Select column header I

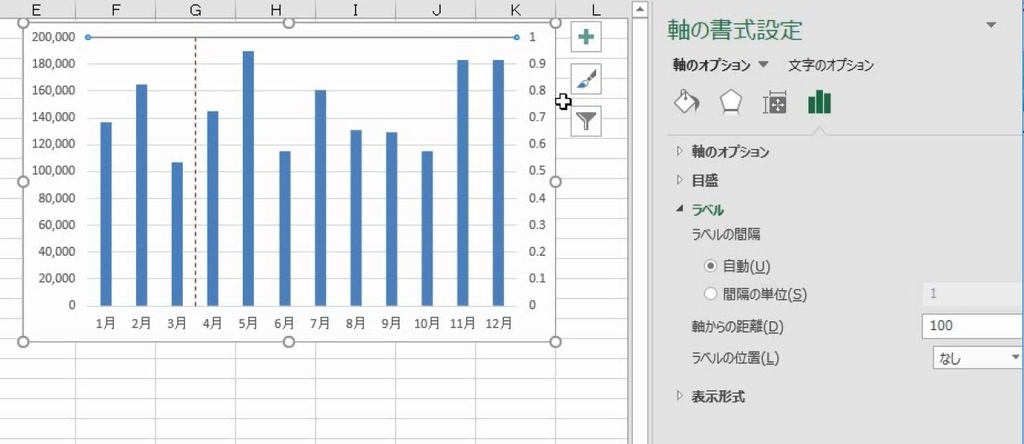tap(355, 9)
